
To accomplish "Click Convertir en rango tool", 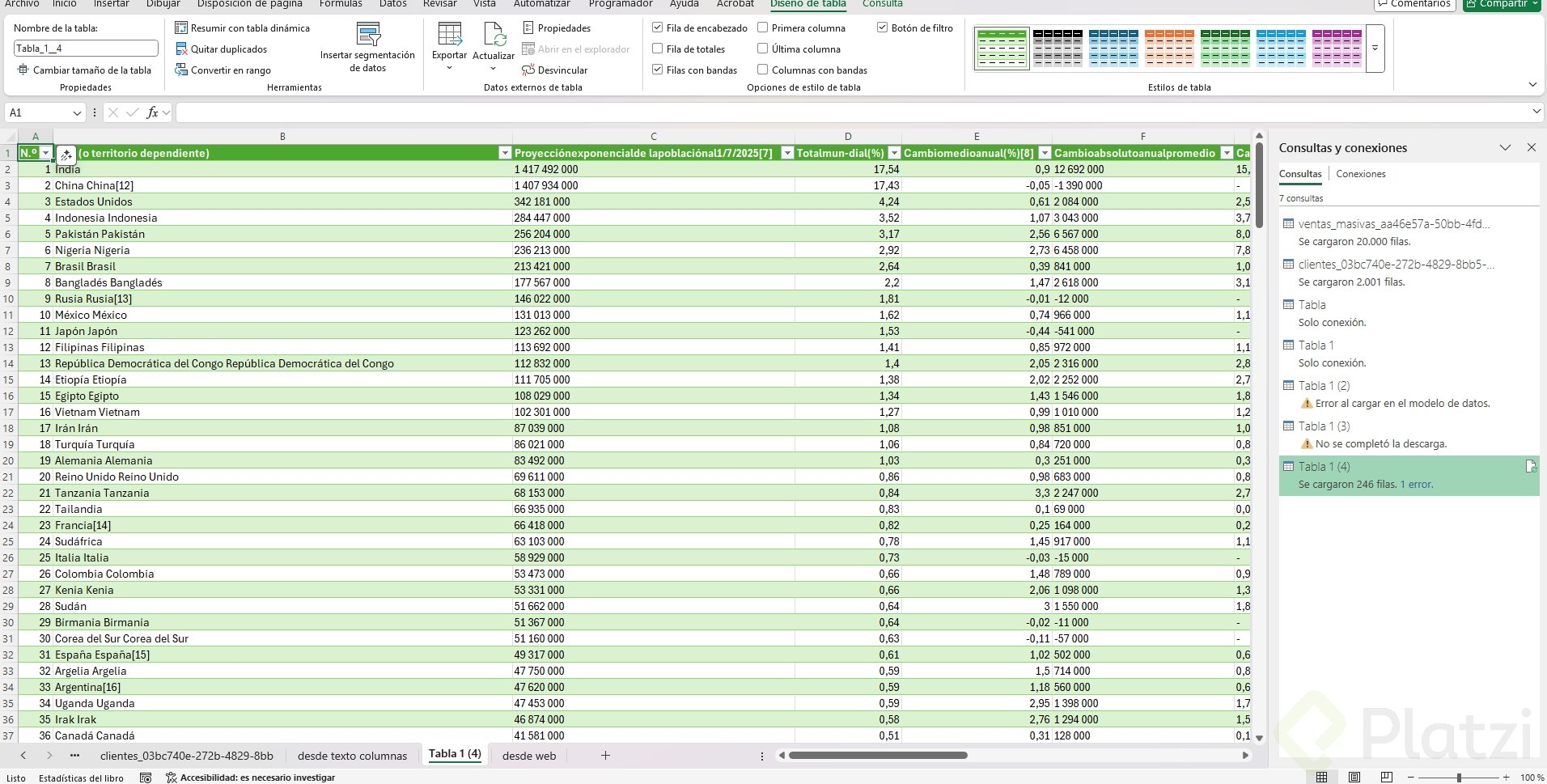I will click(x=230, y=70).
